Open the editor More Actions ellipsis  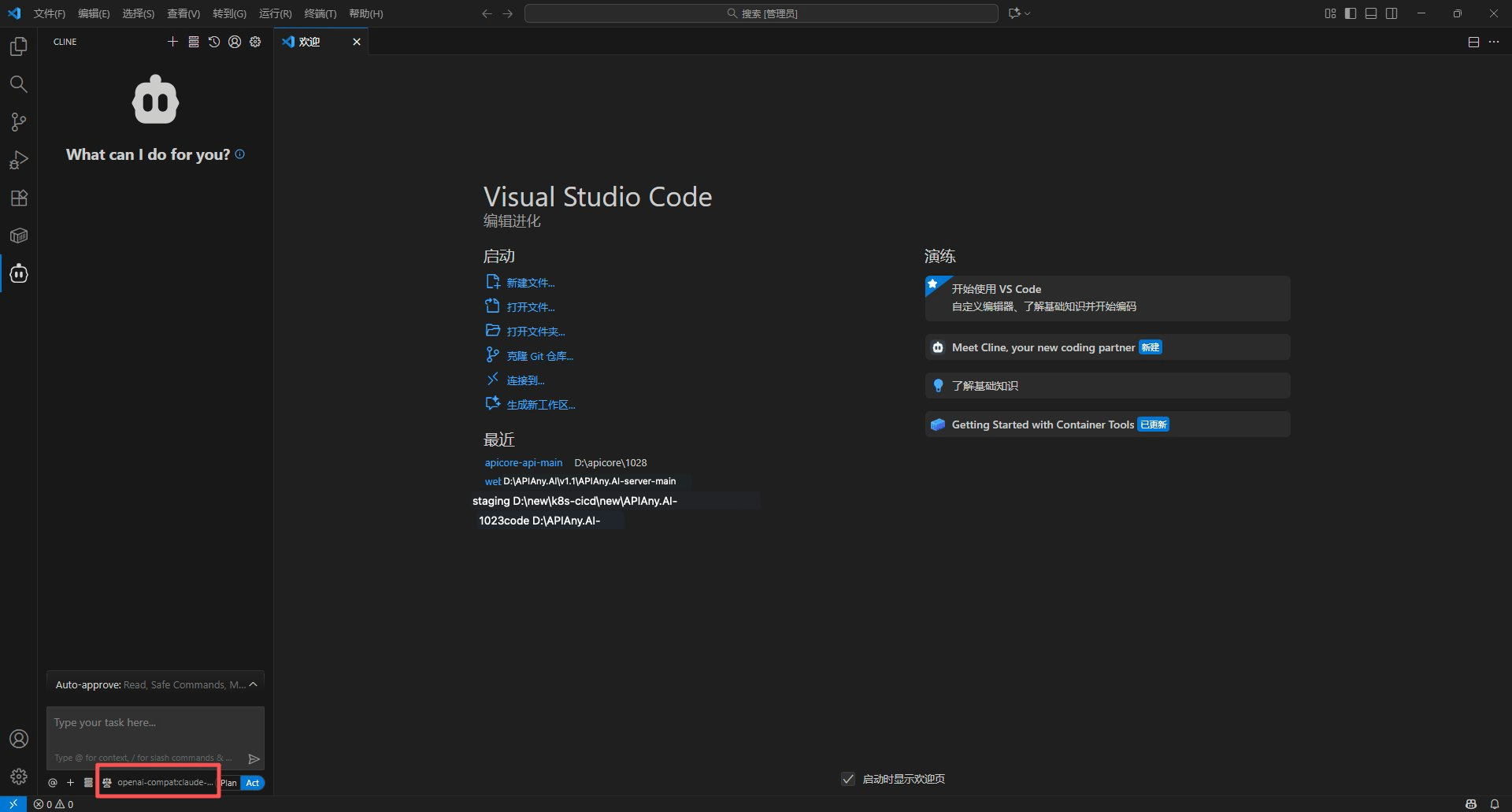(1494, 42)
